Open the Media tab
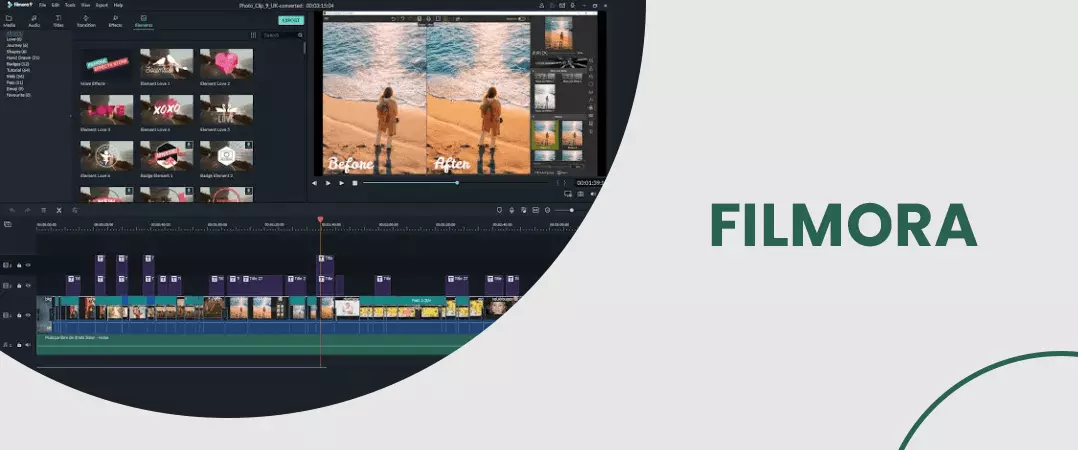The image size is (1078, 450). [9, 21]
